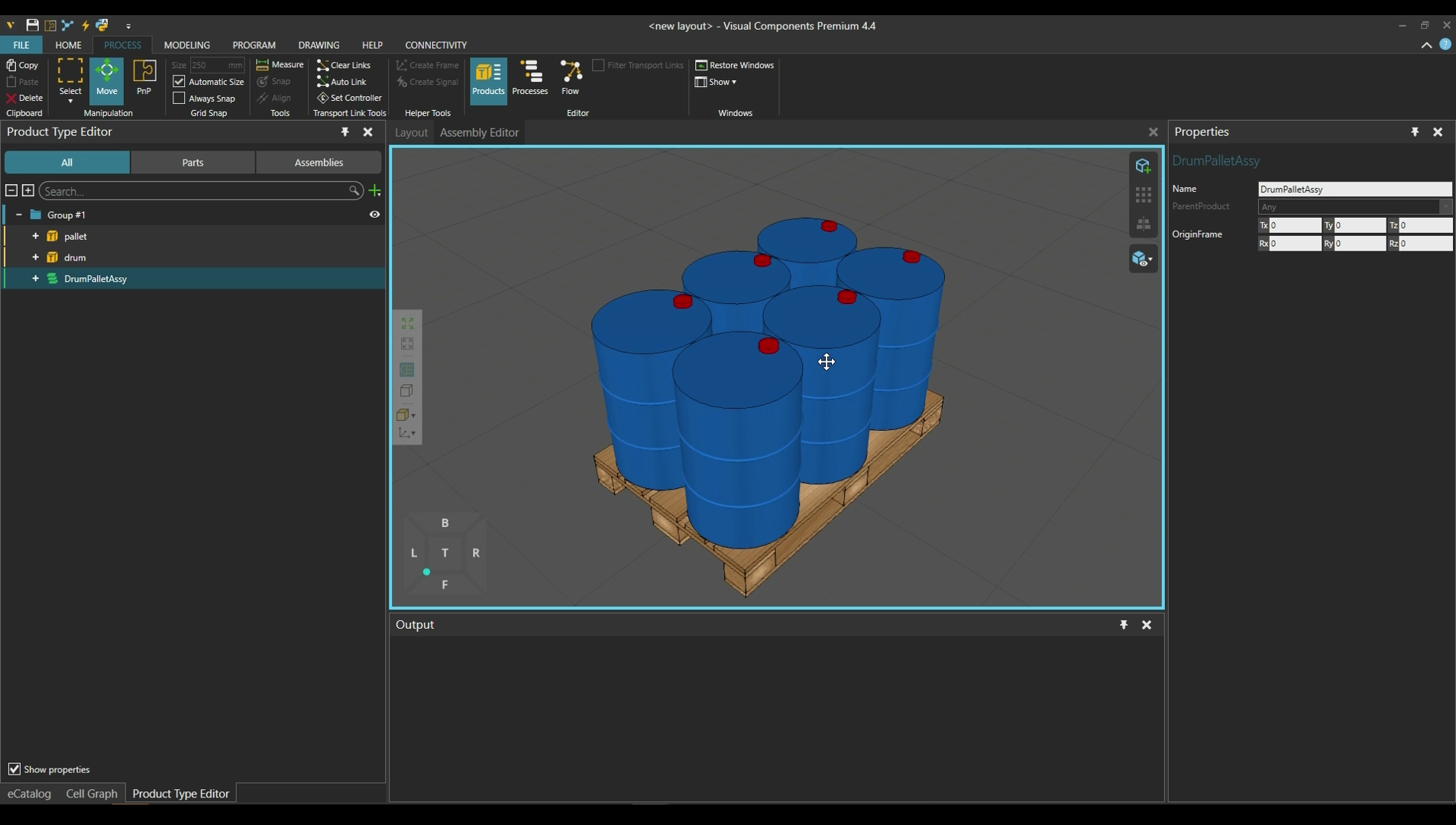Click the Clear Links tool
Viewport: 1456px width, 825px height.
tap(344, 65)
